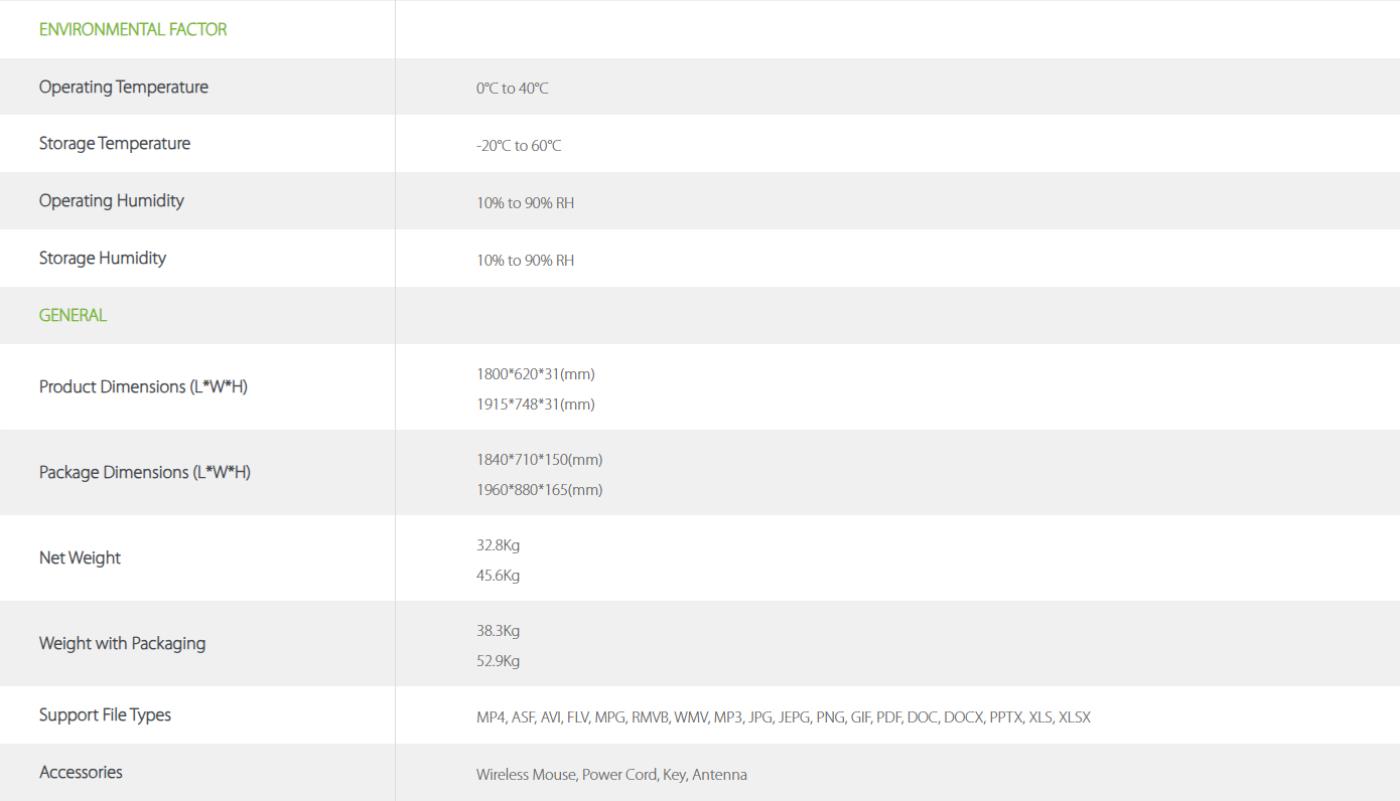Click the ENVIRONMENTAL FACTOR section heading
1400x801 pixels.
click(133, 30)
